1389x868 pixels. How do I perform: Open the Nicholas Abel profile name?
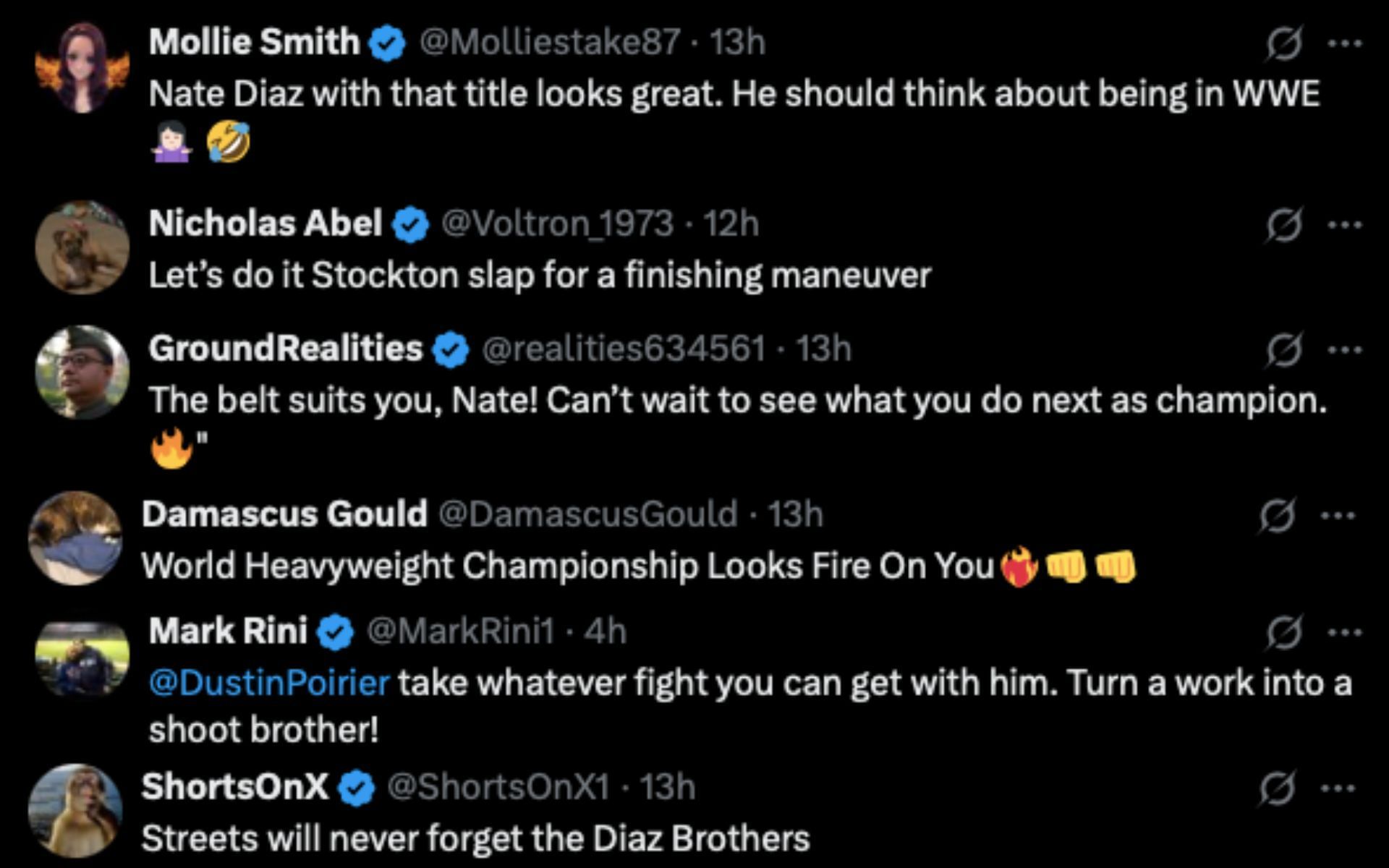click(266, 224)
